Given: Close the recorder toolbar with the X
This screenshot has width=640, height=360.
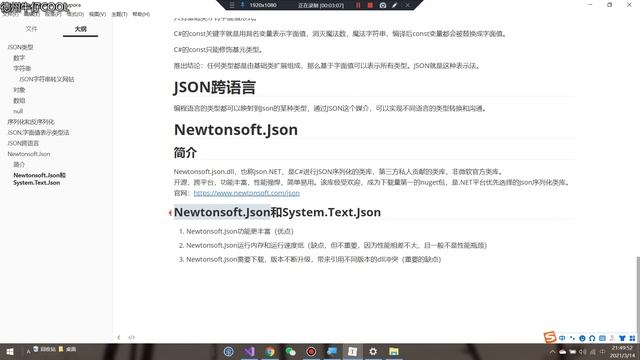Looking at the screenshot, I should click(407, 5).
